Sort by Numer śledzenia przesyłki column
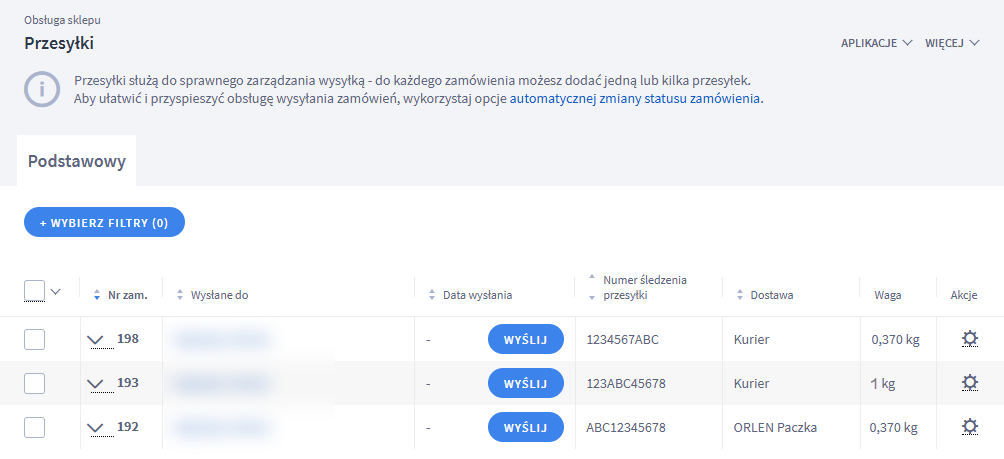The width and height of the screenshot is (1004, 459). click(590, 288)
